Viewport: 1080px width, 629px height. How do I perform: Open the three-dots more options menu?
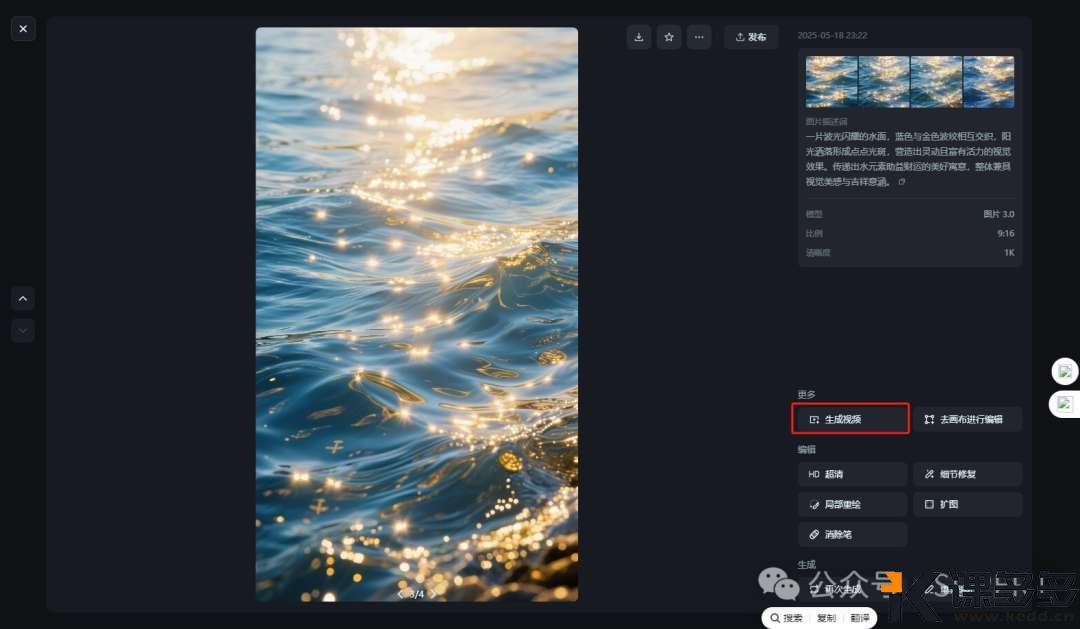coord(699,37)
